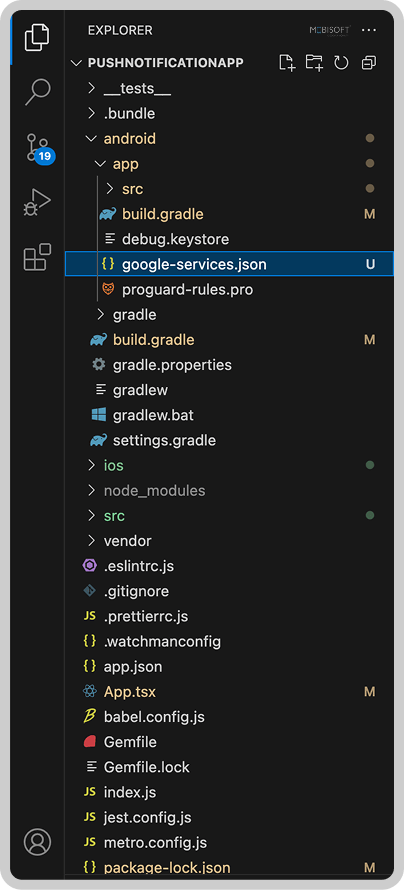The width and height of the screenshot is (404, 890).
Task: Collapse all folders in Explorer
Action: pos(369,62)
